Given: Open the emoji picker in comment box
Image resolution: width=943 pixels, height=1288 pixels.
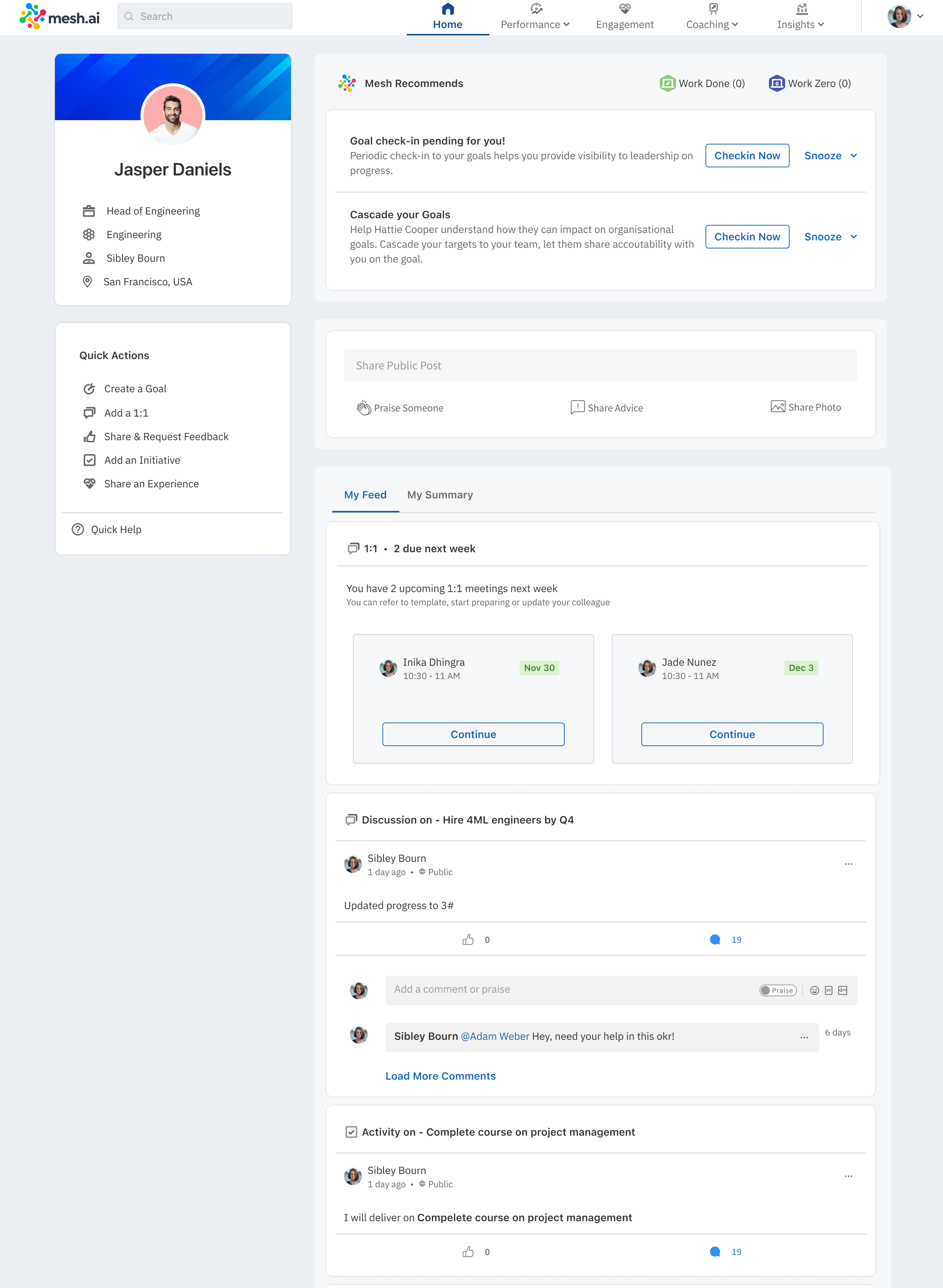Looking at the screenshot, I should click(815, 990).
